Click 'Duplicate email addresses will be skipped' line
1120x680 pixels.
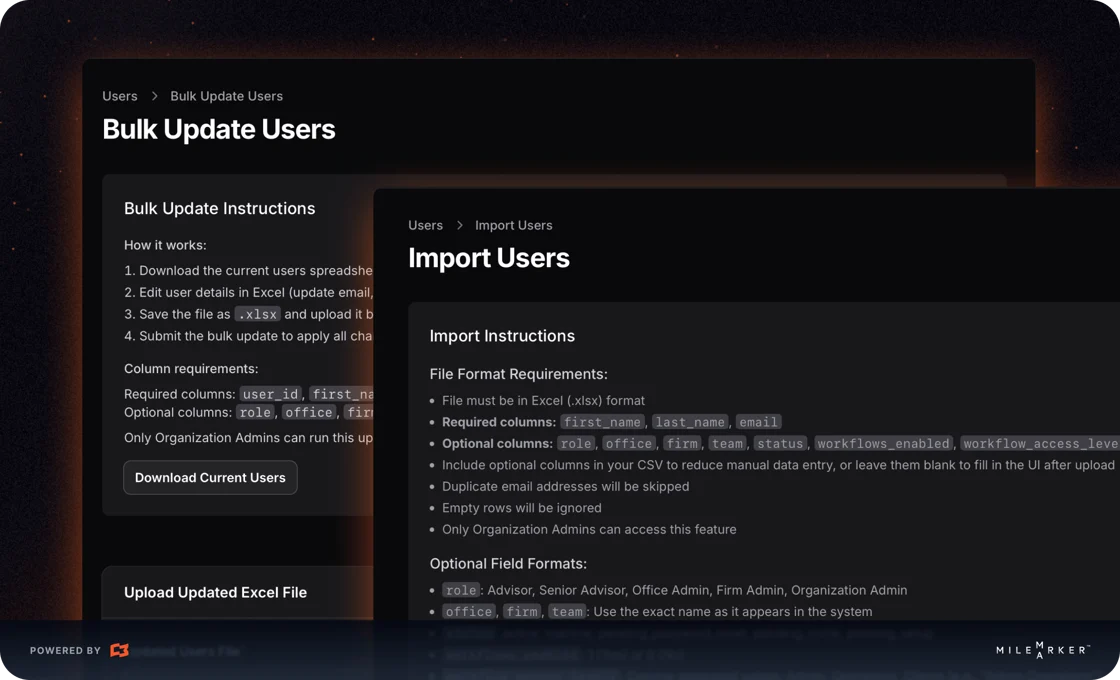pos(566,486)
